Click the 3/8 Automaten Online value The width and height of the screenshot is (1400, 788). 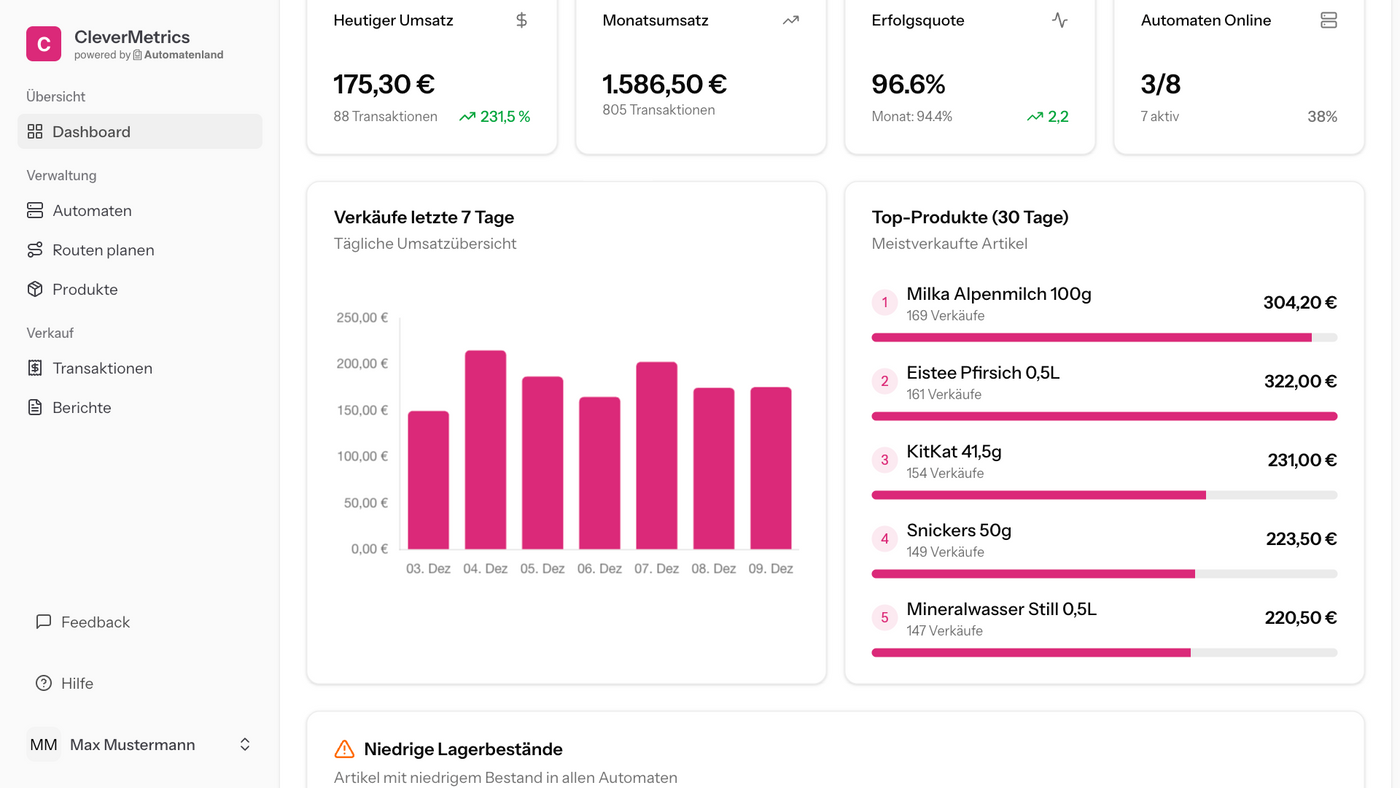click(1161, 84)
